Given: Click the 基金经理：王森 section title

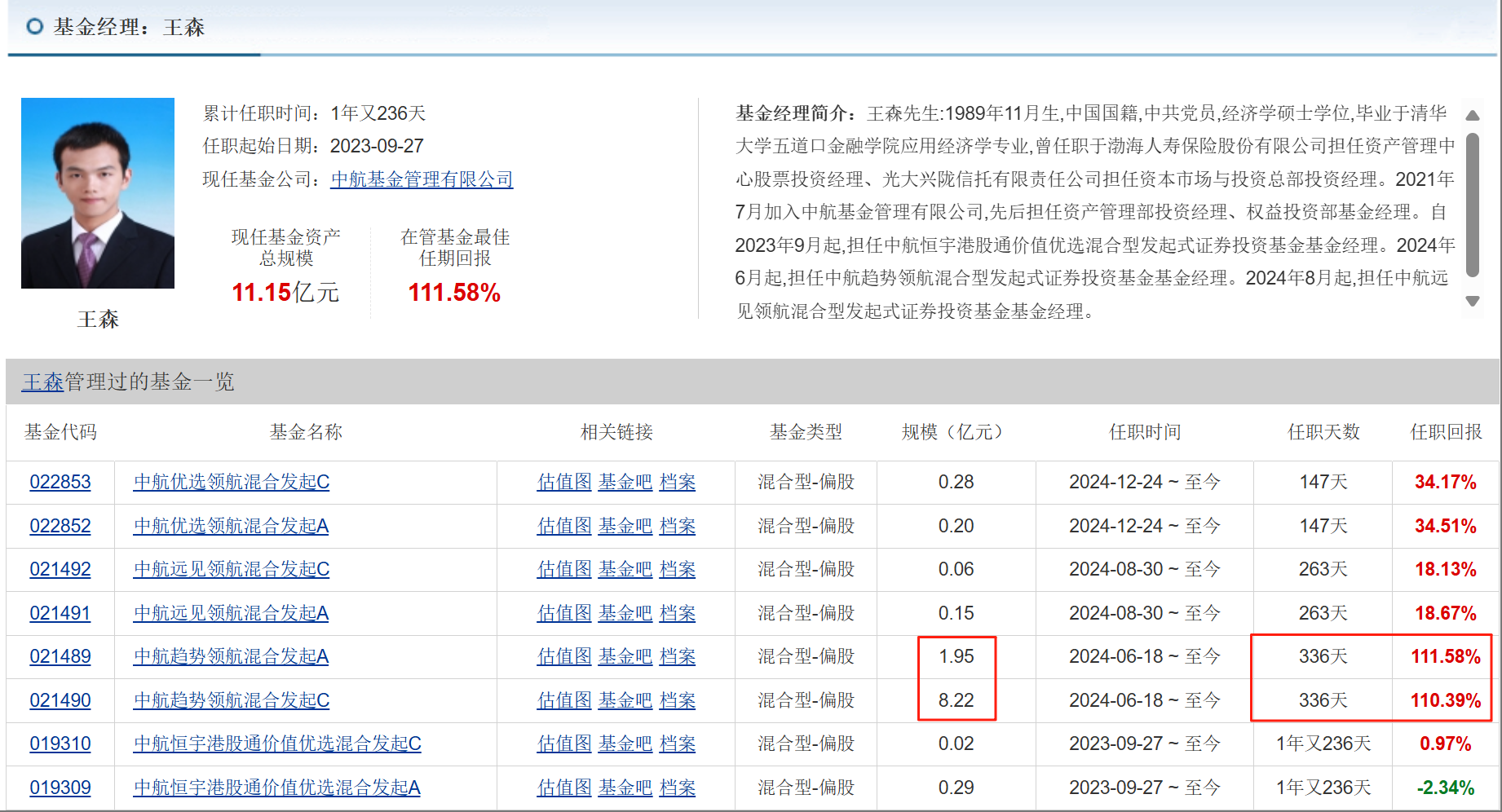Looking at the screenshot, I should click(129, 27).
